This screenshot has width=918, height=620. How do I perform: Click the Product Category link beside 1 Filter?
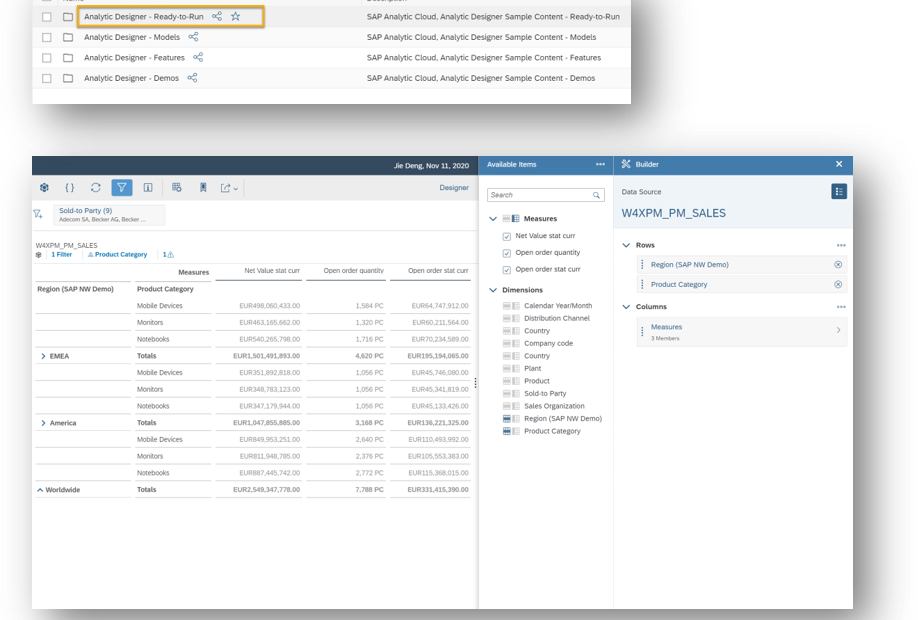121,255
